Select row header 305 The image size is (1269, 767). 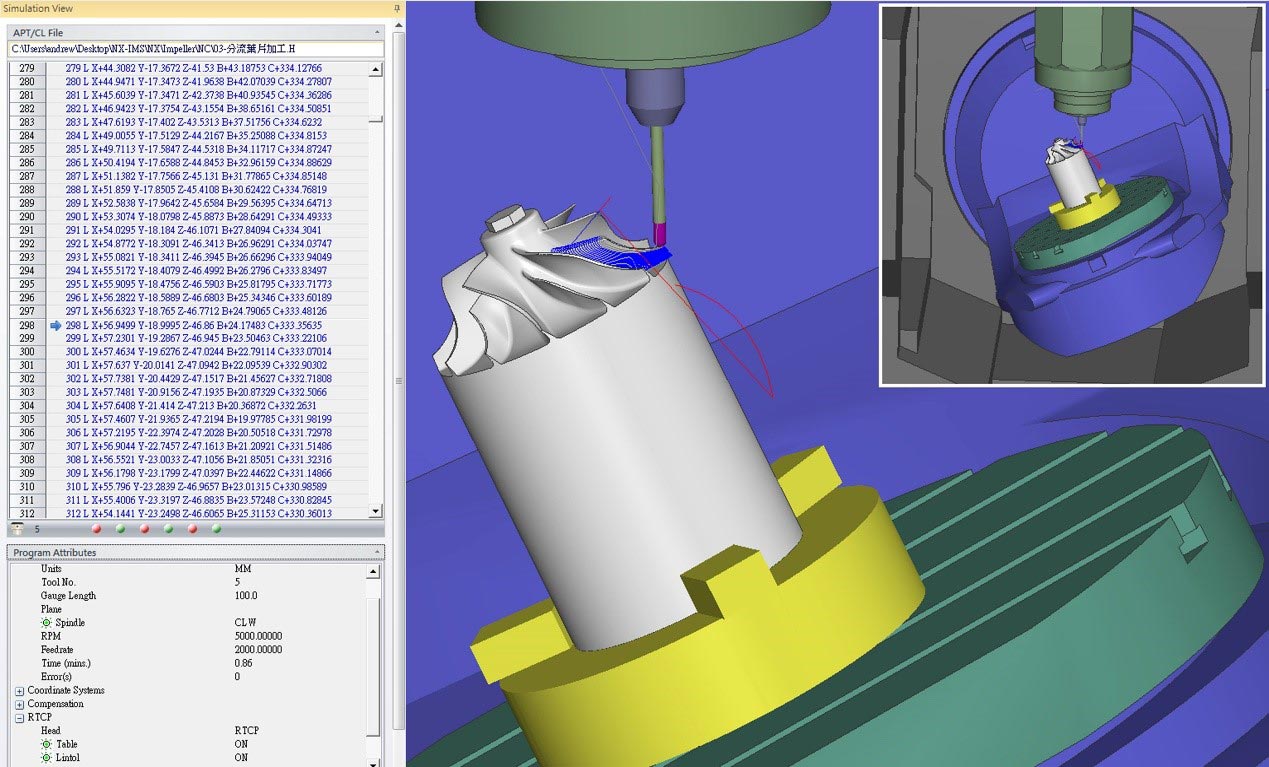[27, 420]
